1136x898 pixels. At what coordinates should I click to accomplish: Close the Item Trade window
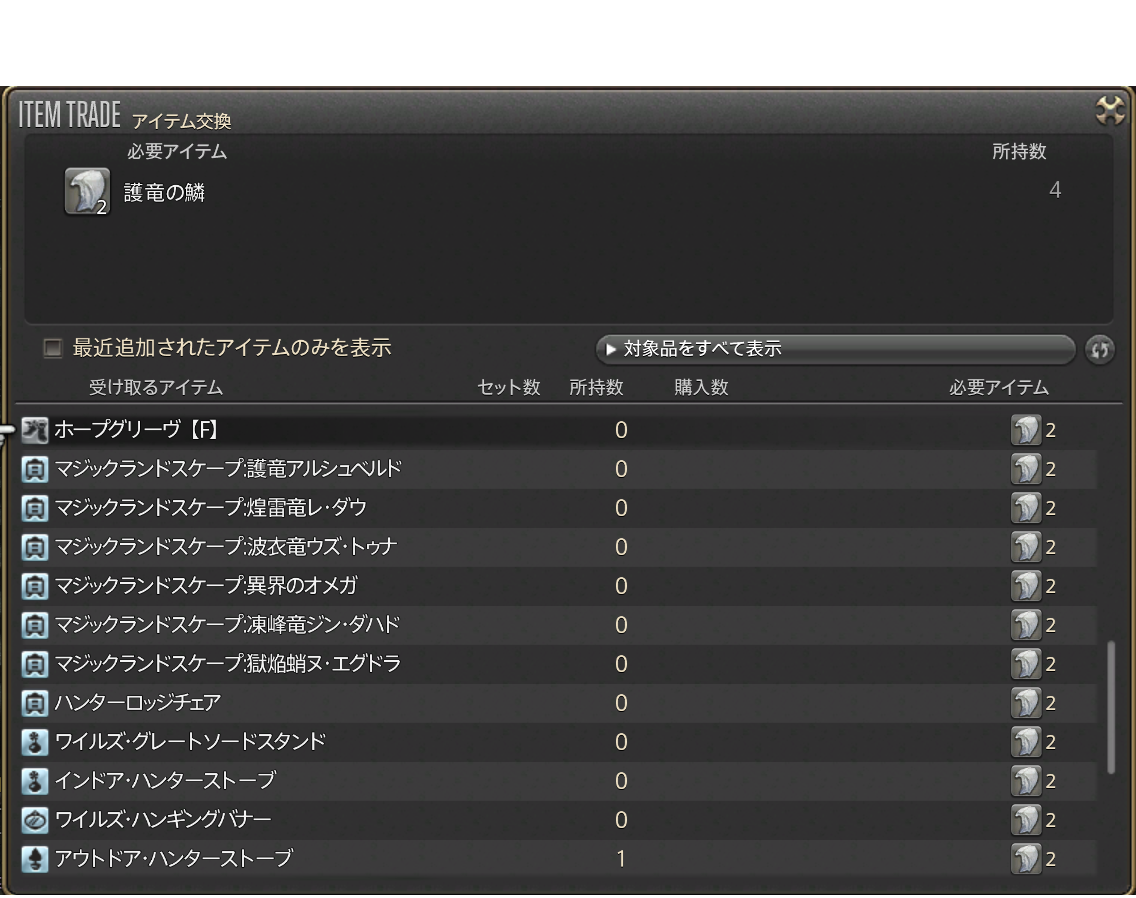pyautogui.click(x=1109, y=110)
